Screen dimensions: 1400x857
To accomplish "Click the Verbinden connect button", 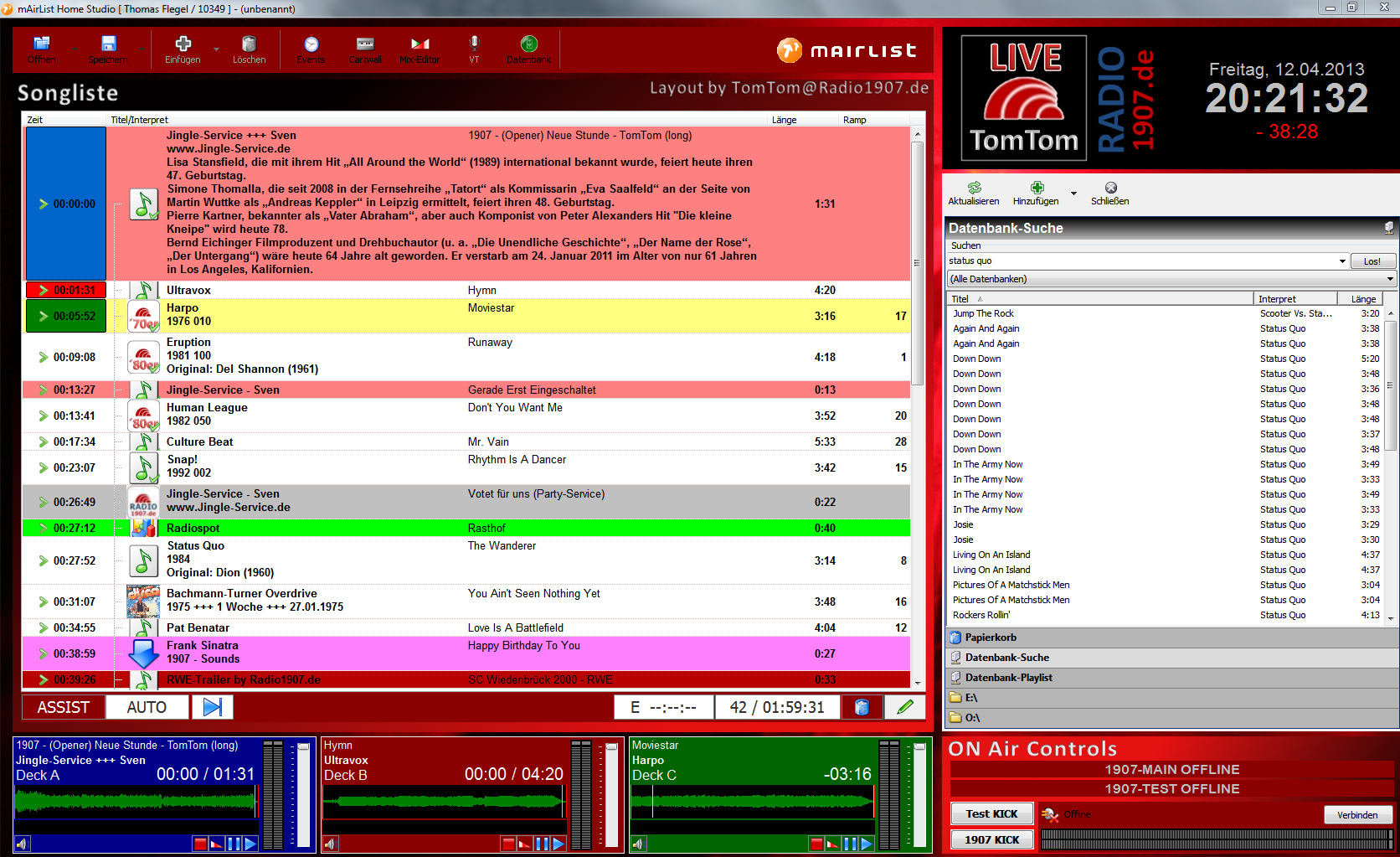I will pos(1357,815).
